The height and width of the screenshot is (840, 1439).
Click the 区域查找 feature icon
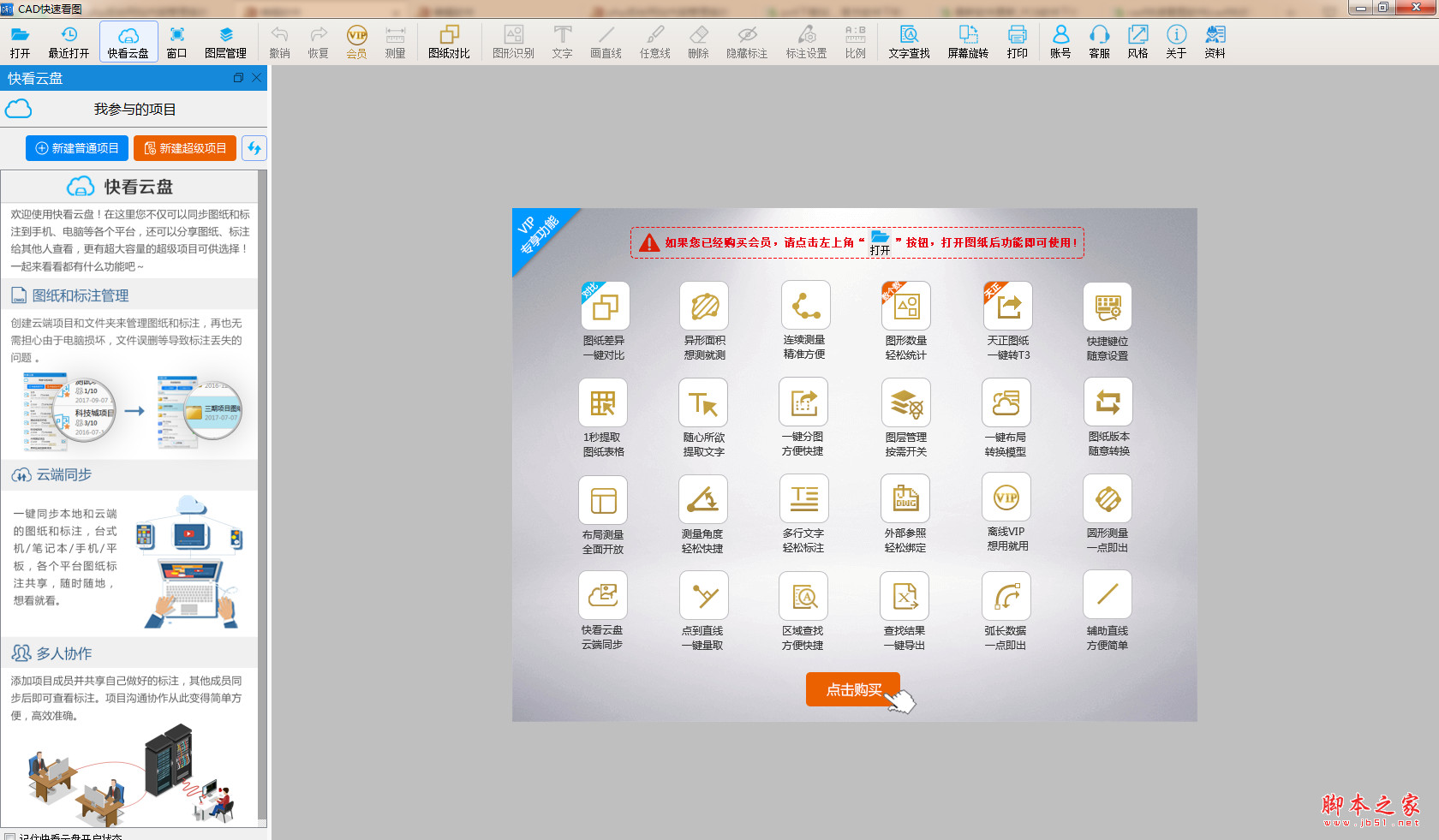tap(803, 596)
